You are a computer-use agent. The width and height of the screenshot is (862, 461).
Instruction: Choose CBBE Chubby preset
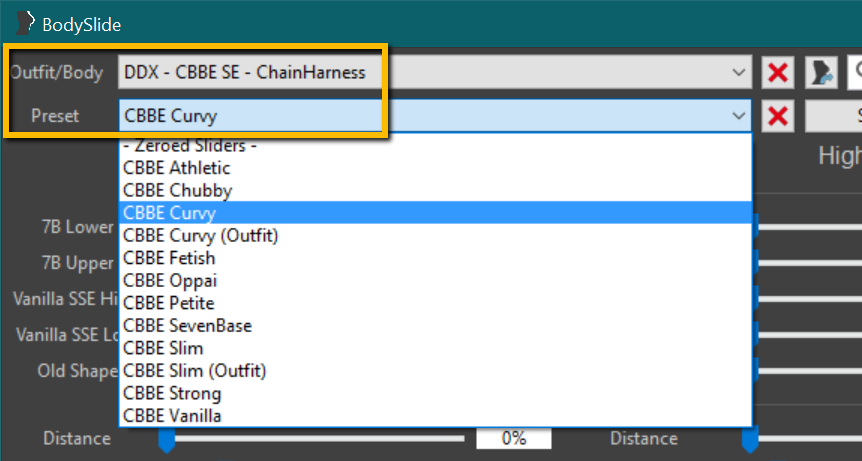[x=435, y=190]
